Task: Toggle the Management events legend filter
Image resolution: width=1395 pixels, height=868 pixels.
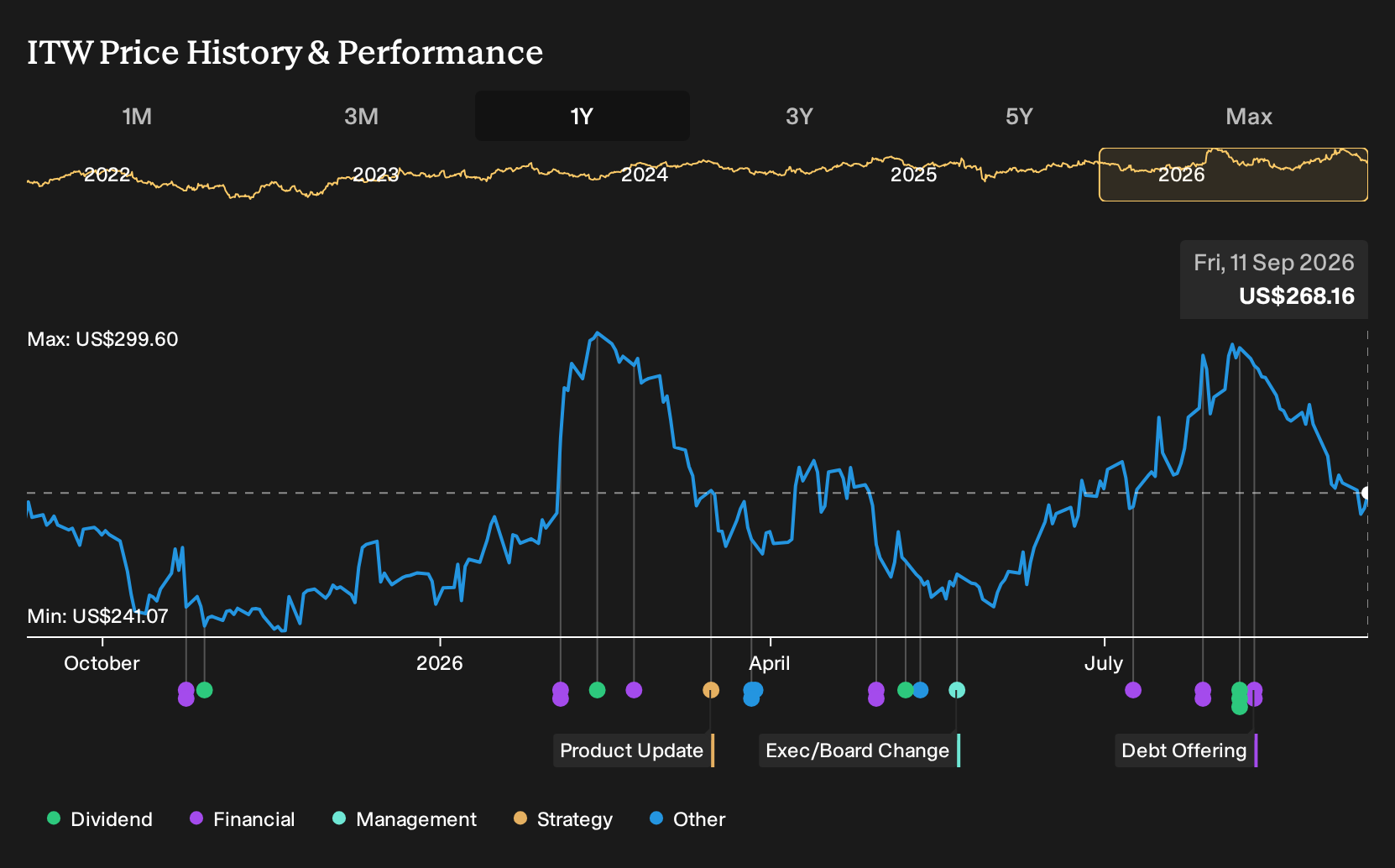Action: [x=405, y=819]
